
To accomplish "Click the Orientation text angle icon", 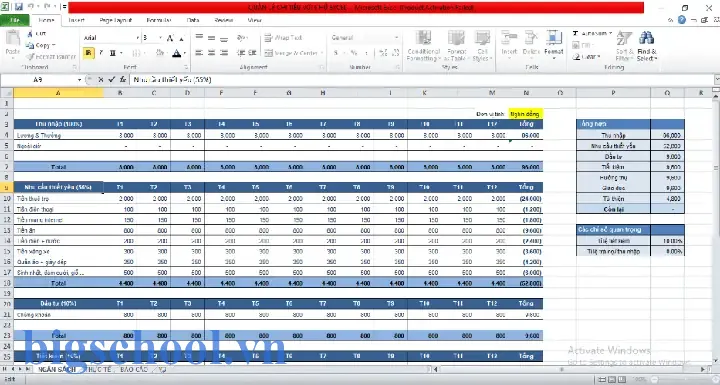I will pyautogui.click(x=242, y=38).
